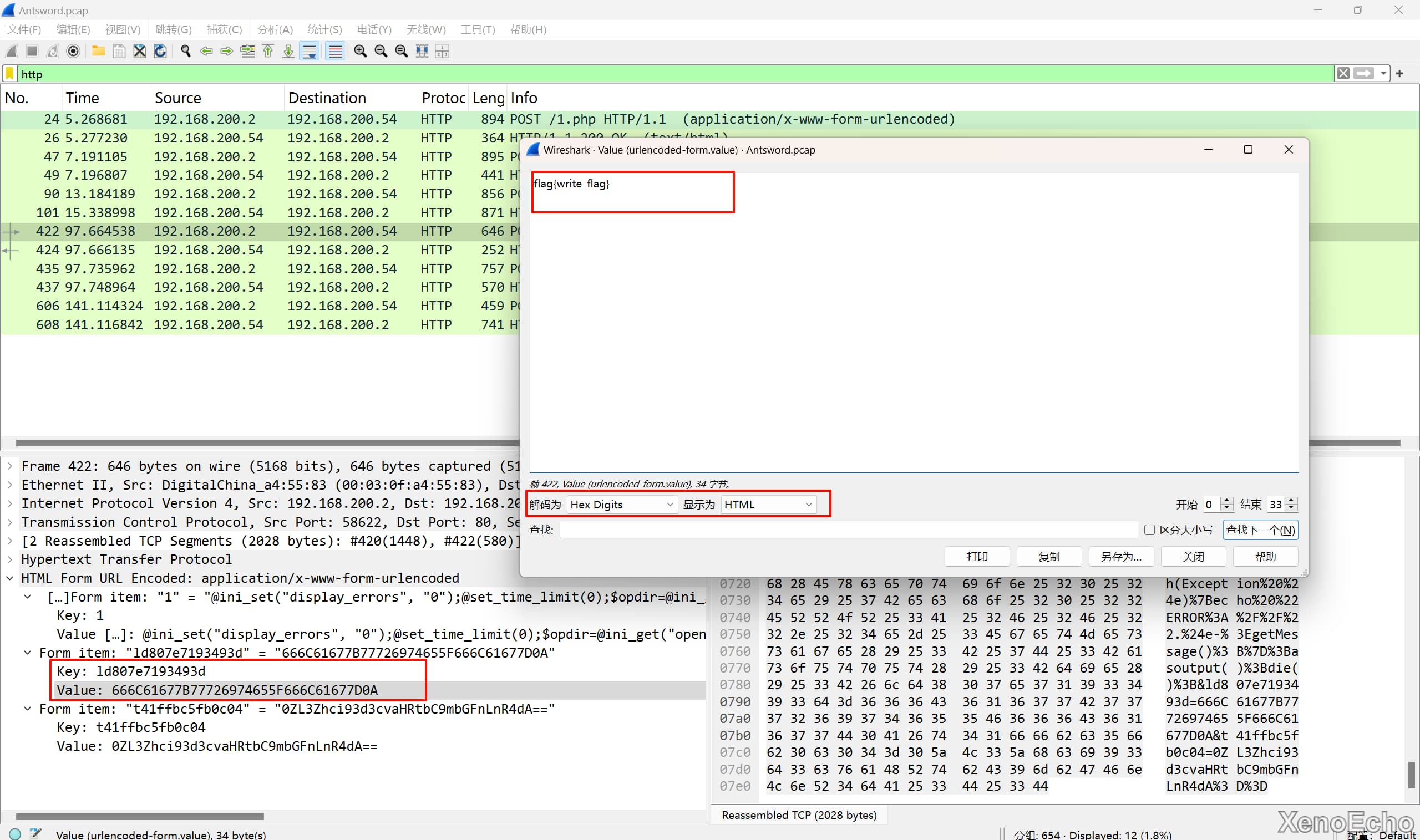
Task: Open capture options gear icon
Action: coord(73,52)
